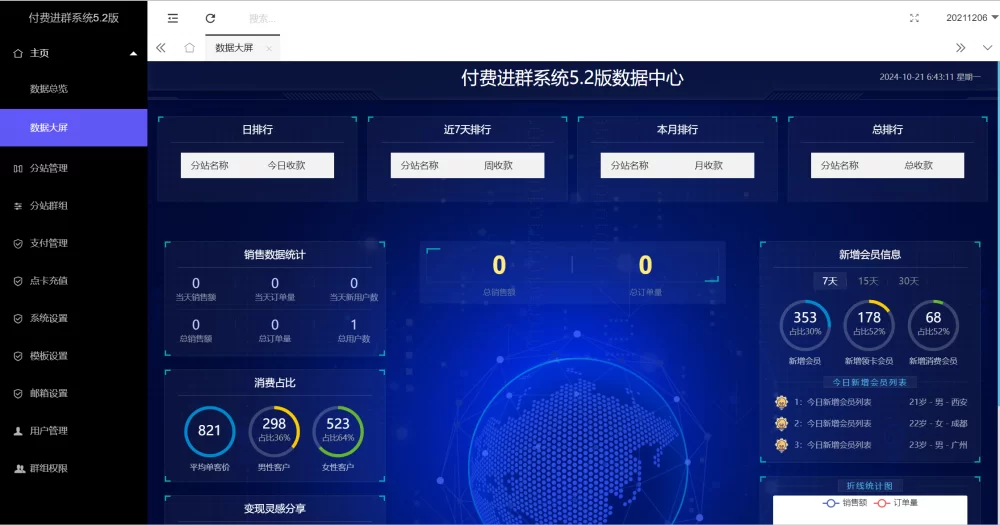Image resolution: width=1000 pixels, height=525 pixels.
Task: Click the search input in the top bar
Action: pyautogui.click(x=261, y=18)
